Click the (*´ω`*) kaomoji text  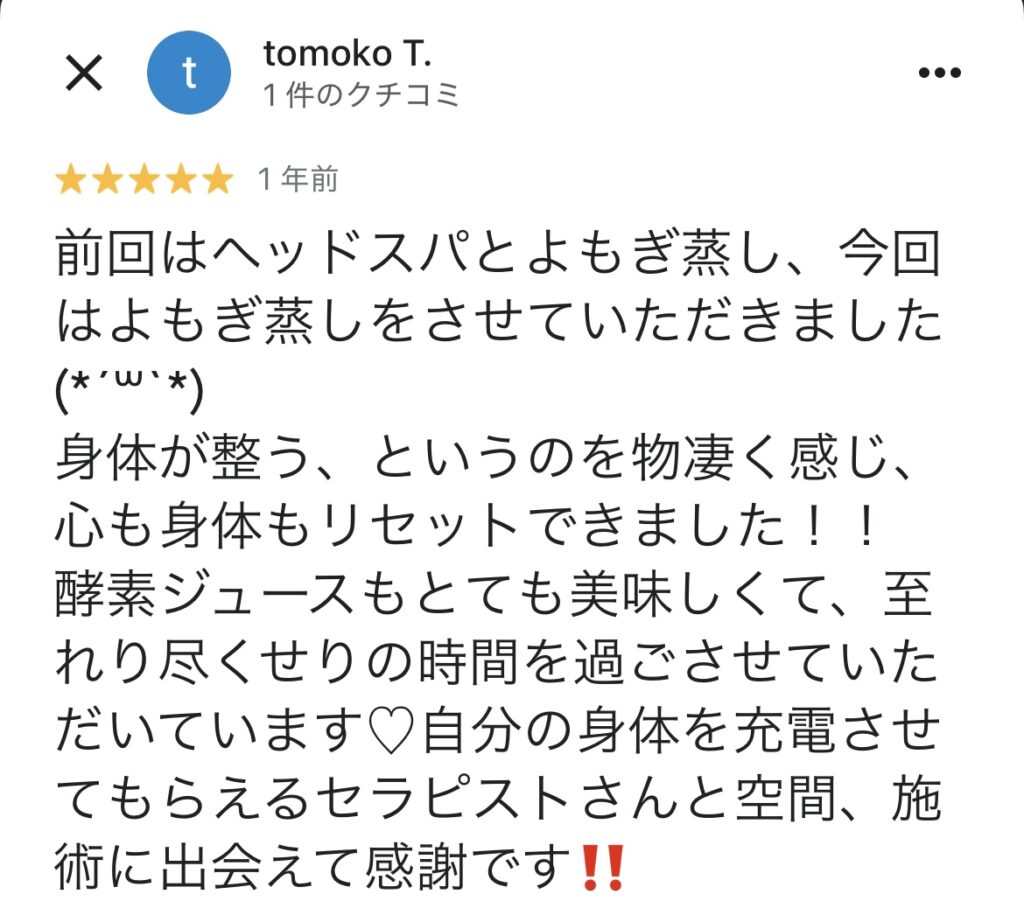(x=129, y=390)
